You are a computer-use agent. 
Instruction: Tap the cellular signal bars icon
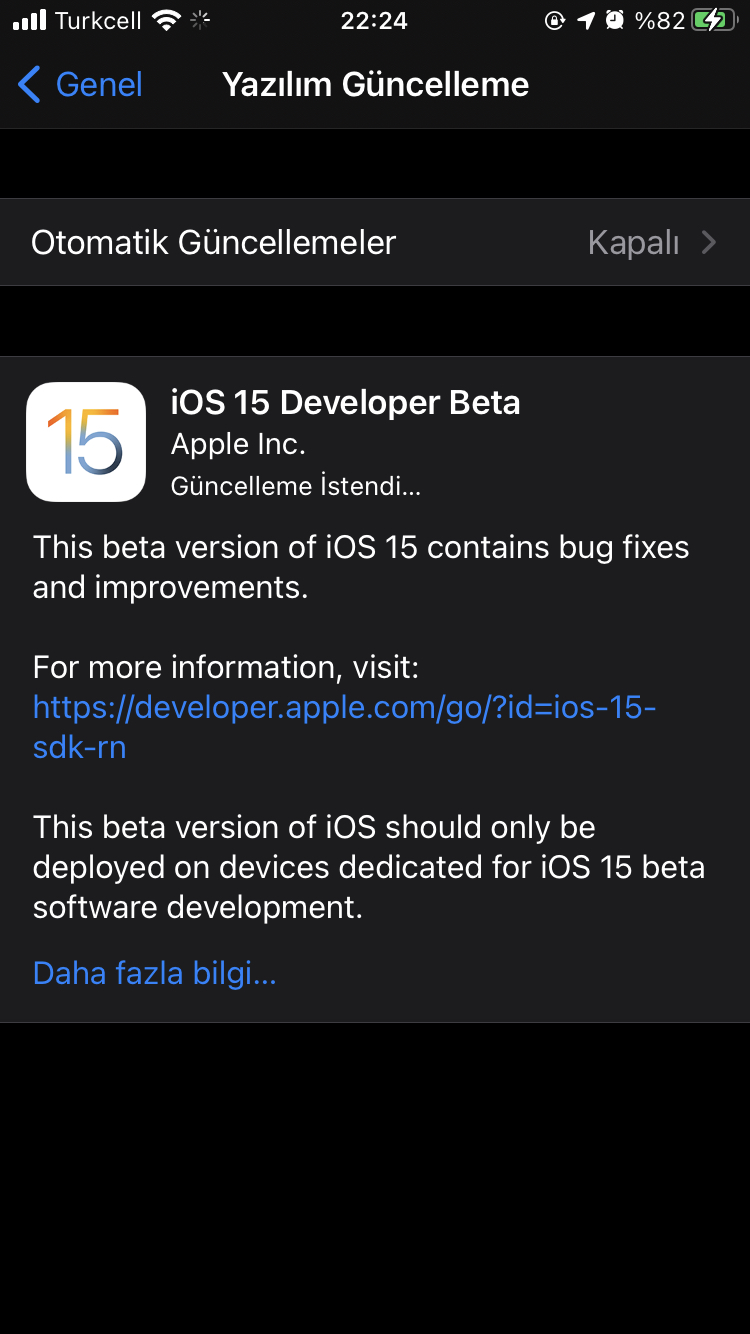(30, 20)
